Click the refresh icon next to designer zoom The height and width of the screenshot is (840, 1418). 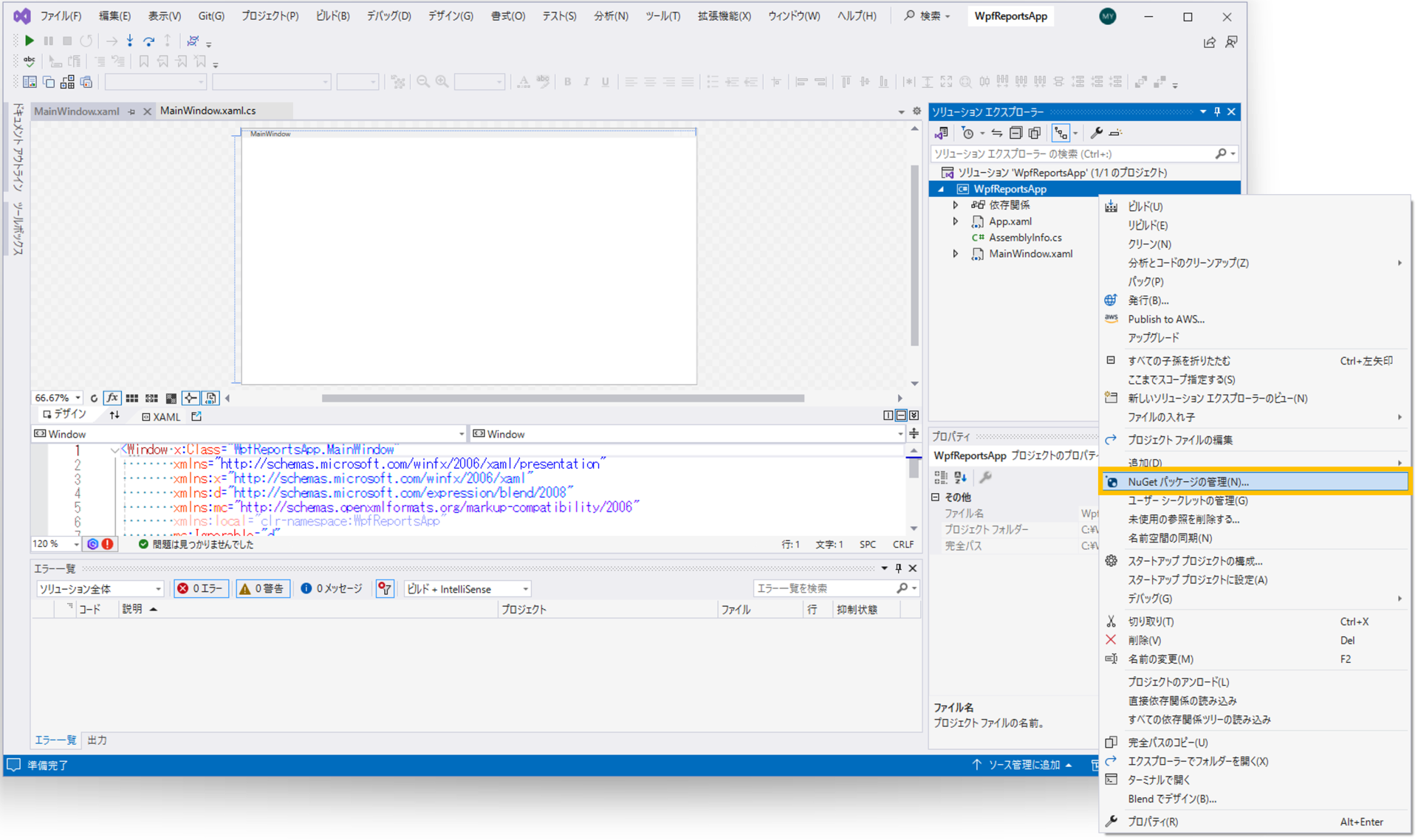coord(94,398)
